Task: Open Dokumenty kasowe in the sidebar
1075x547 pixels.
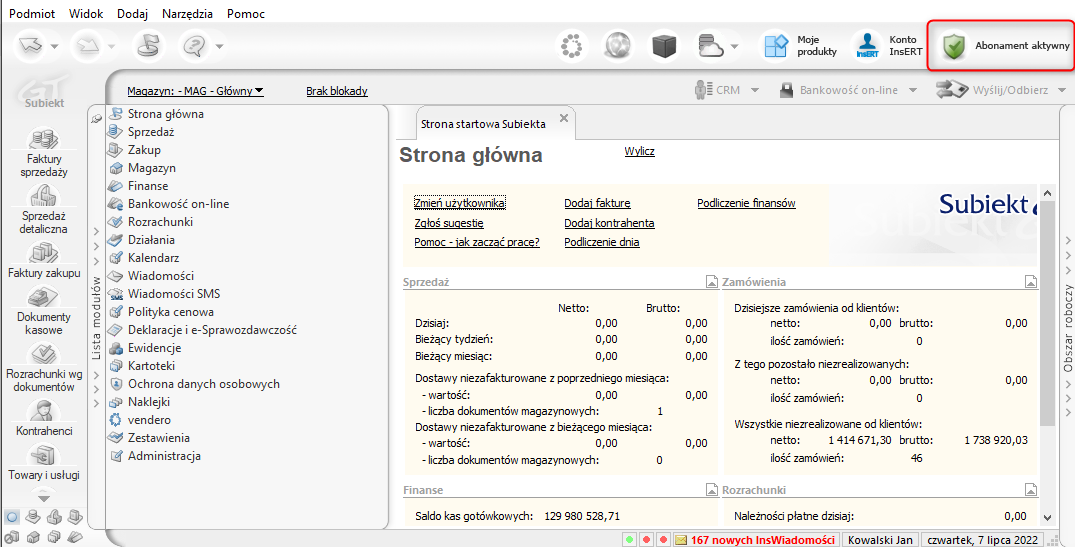Action: coord(43,298)
